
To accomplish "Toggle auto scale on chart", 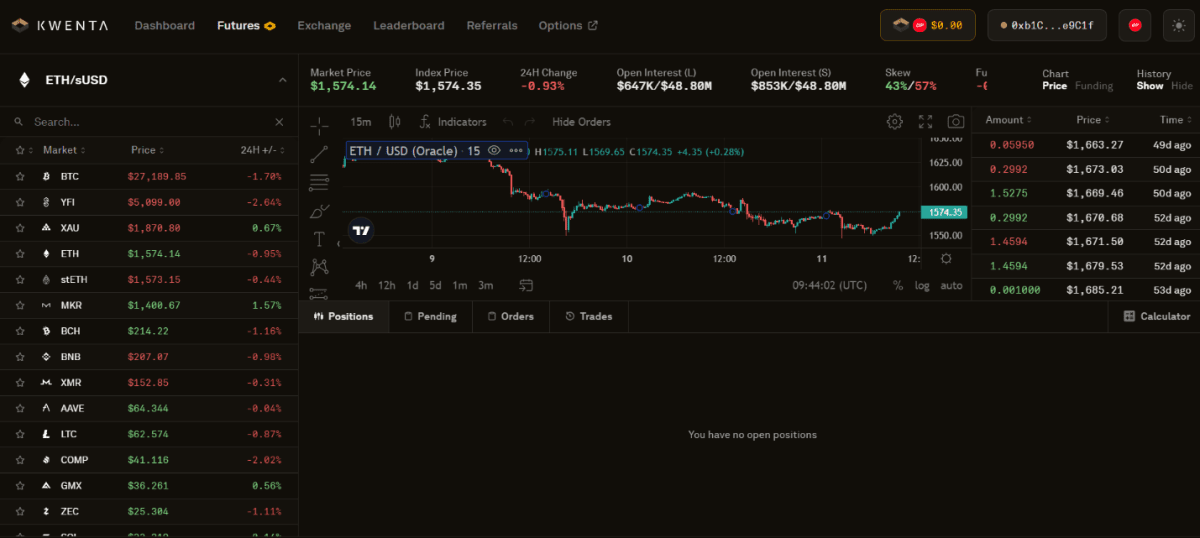I will click(x=951, y=285).
